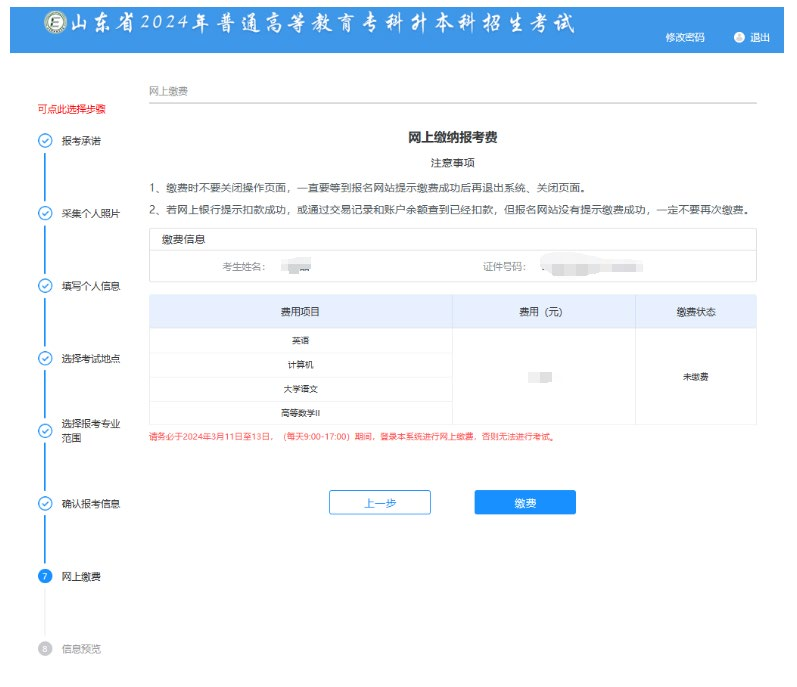Click the 英语 fee item row
Image resolution: width=797 pixels, height=687 pixels.
[x=300, y=340]
